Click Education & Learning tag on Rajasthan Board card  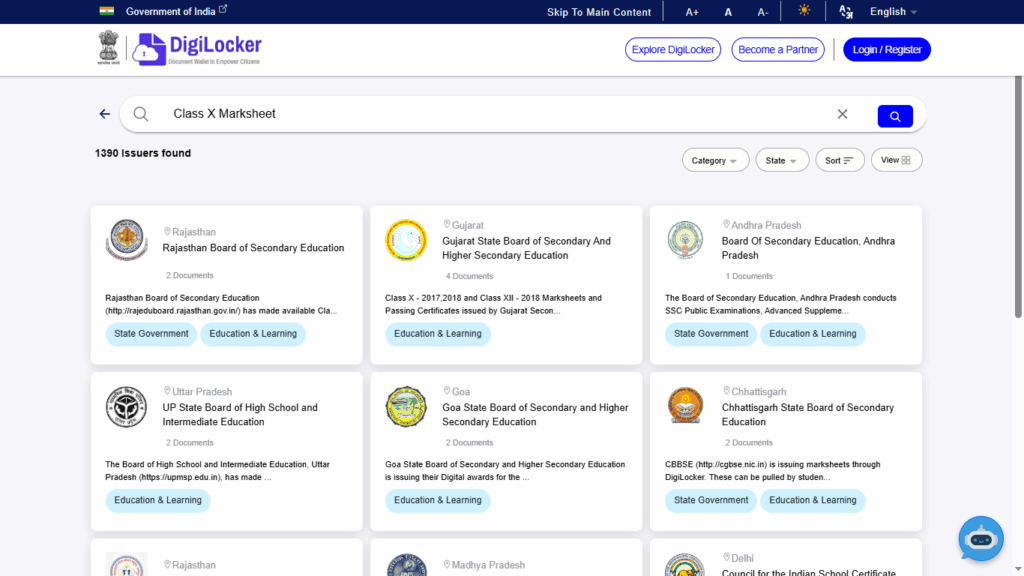click(253, 334)
